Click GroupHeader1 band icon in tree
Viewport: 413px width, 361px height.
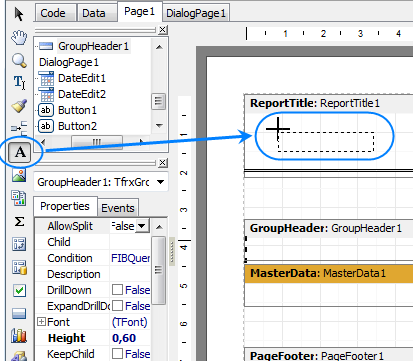(46, 46)
